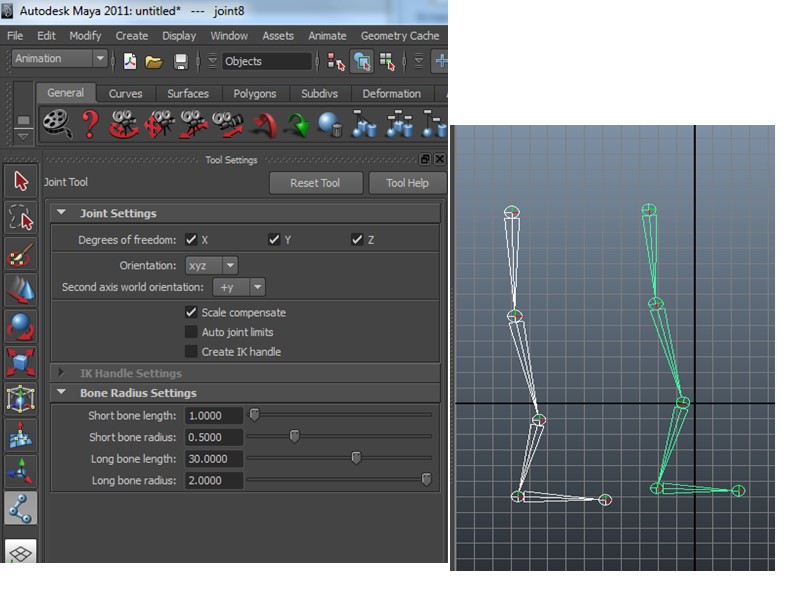Image resolution: width=800 pixels, height=600 pixels.
Task: Click the Show Manipulator tool
Action: (21, 471)
